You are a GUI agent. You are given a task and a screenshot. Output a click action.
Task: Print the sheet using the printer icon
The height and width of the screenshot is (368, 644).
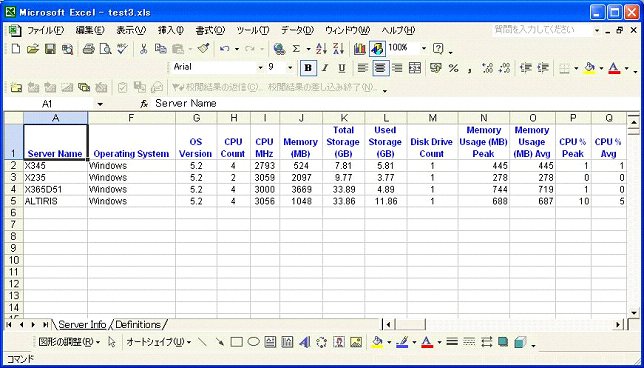pyautogui.click(x=88, y=49)
